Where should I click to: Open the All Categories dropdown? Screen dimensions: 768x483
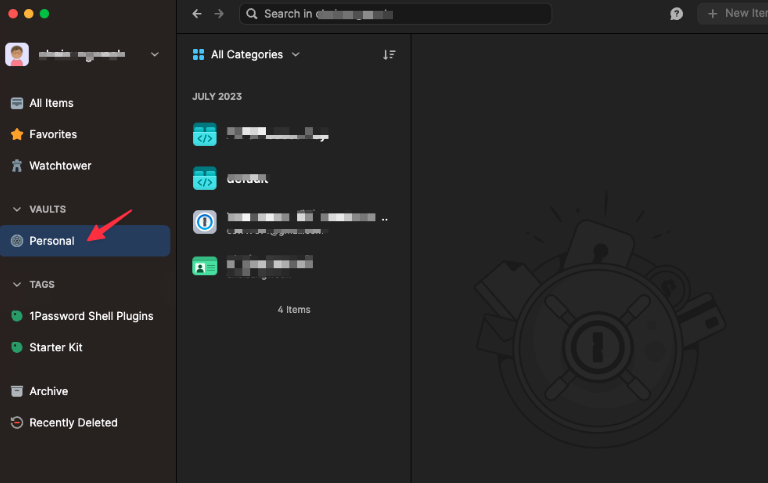click(x=246, y=54)
